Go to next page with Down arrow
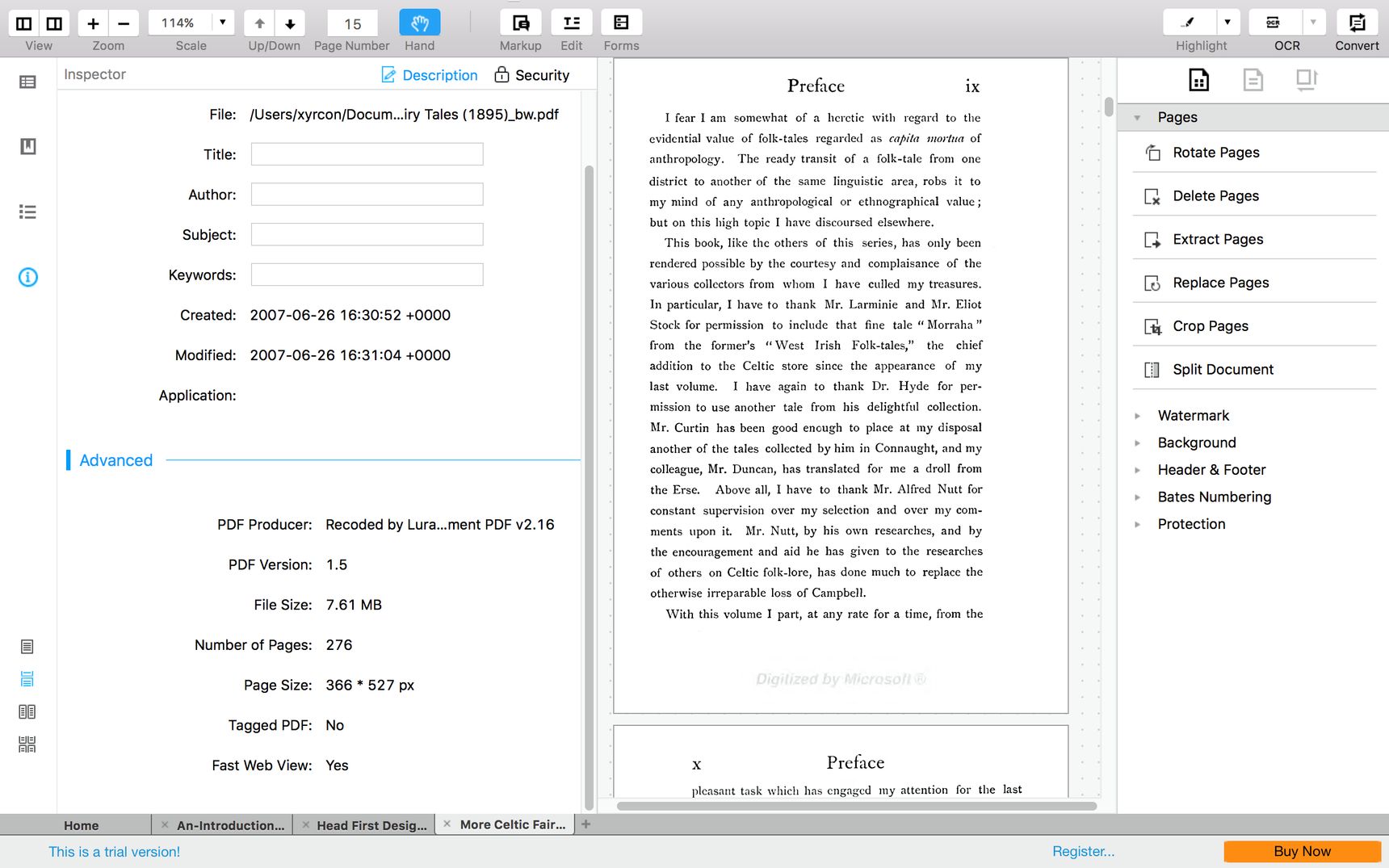The image size is (1389, 868). tap(290, 23)
